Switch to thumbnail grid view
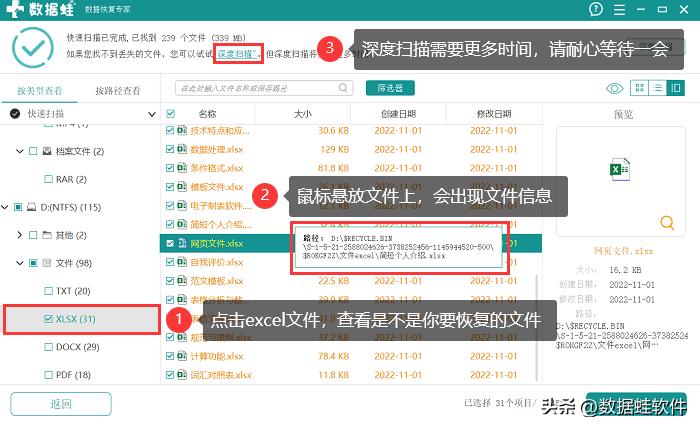The image size is (700, 428). coord(639,88)
